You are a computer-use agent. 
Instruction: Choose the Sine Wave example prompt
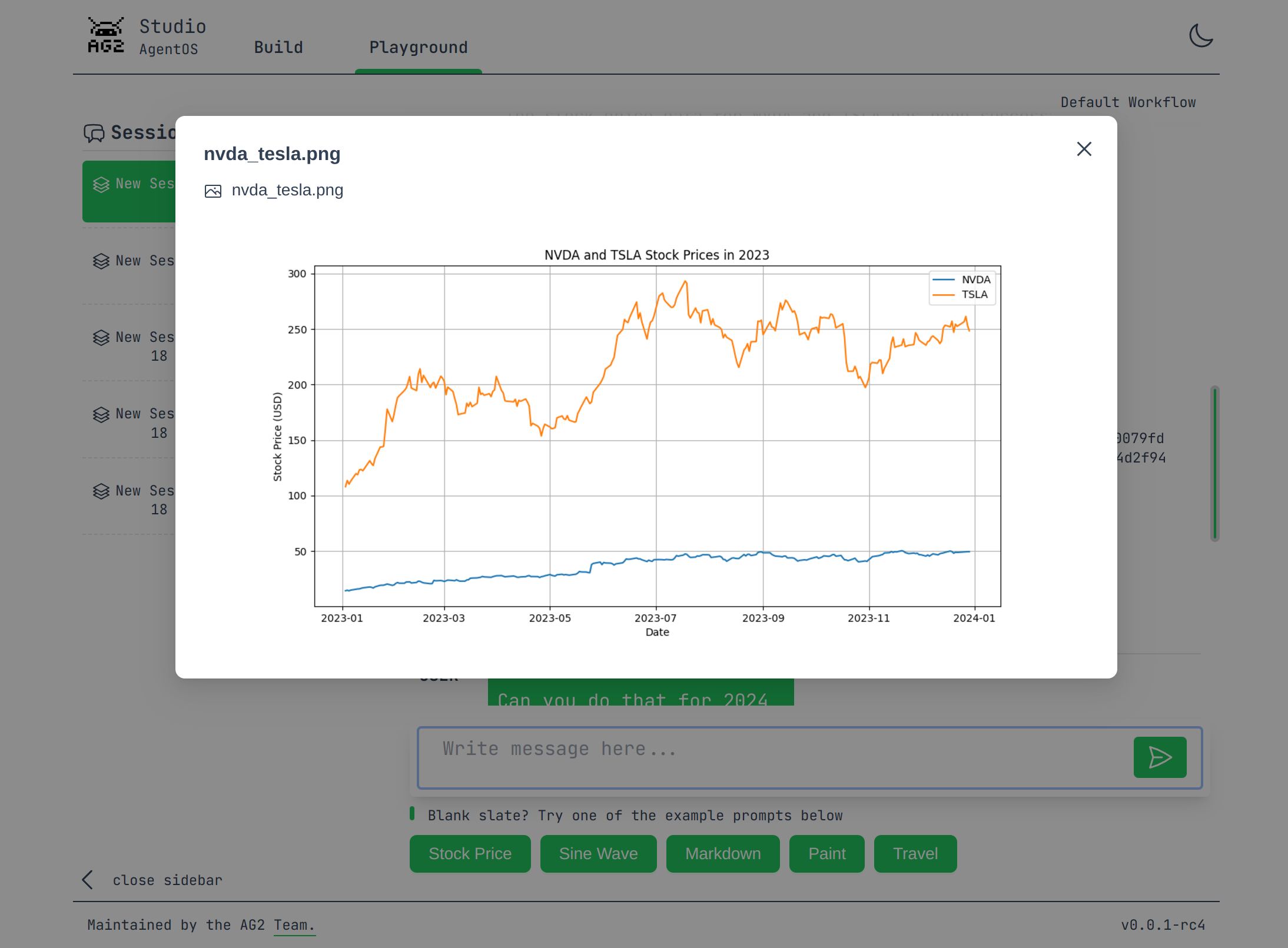click(x=598, y=853)
